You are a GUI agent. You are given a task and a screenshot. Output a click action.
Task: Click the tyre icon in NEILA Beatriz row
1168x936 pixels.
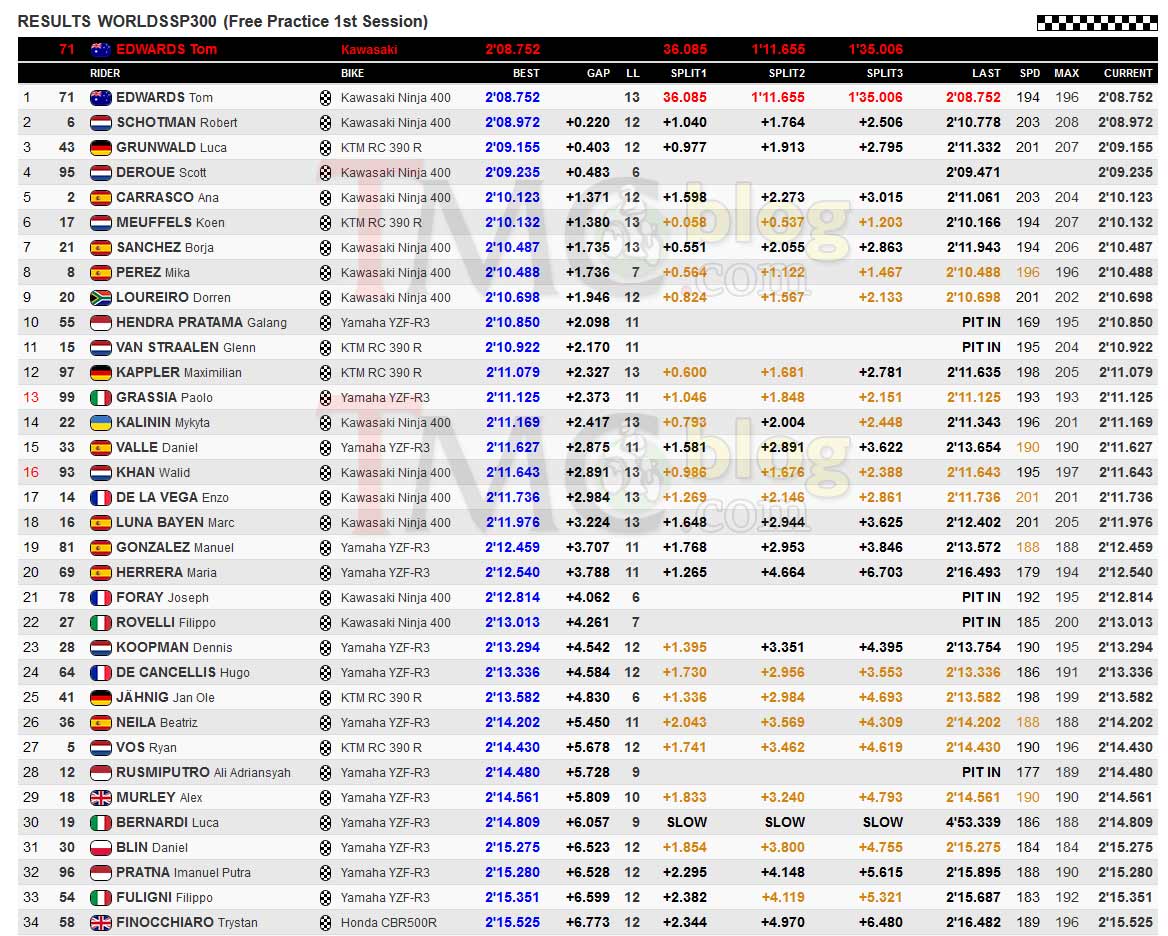click(x=326, y=722)
